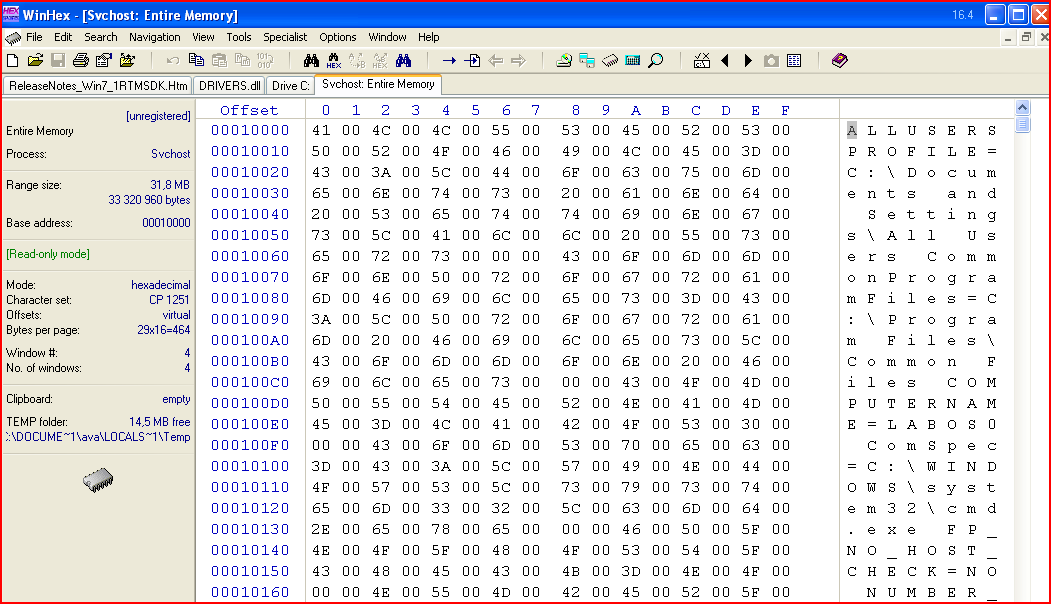
Task: Click the black right triangle icon
Action: 748,61
